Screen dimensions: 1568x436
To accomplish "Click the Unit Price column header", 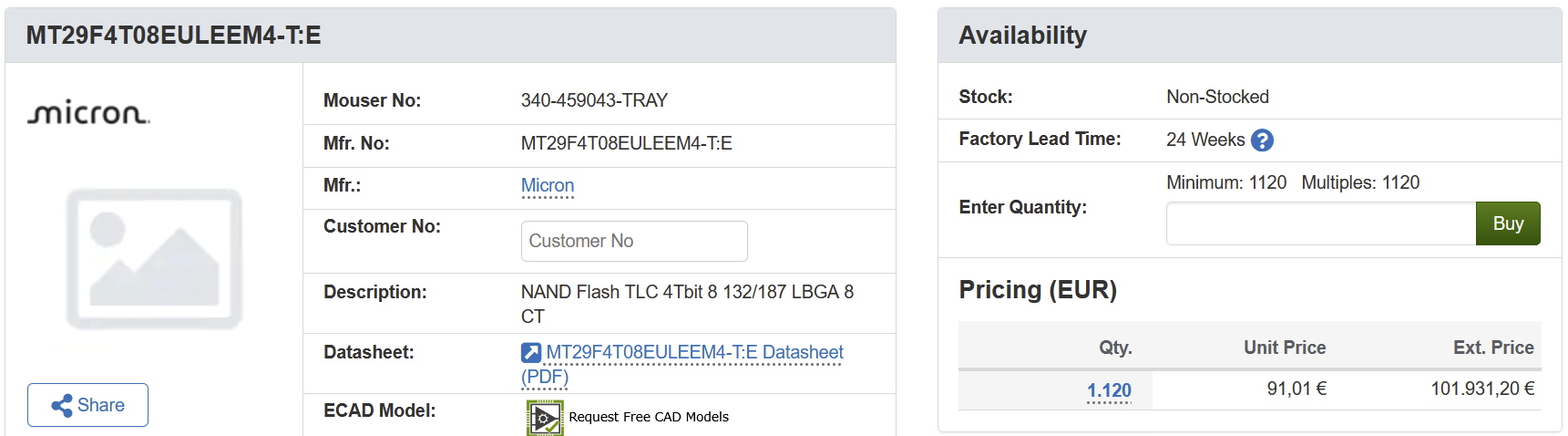I will 1284,348.
